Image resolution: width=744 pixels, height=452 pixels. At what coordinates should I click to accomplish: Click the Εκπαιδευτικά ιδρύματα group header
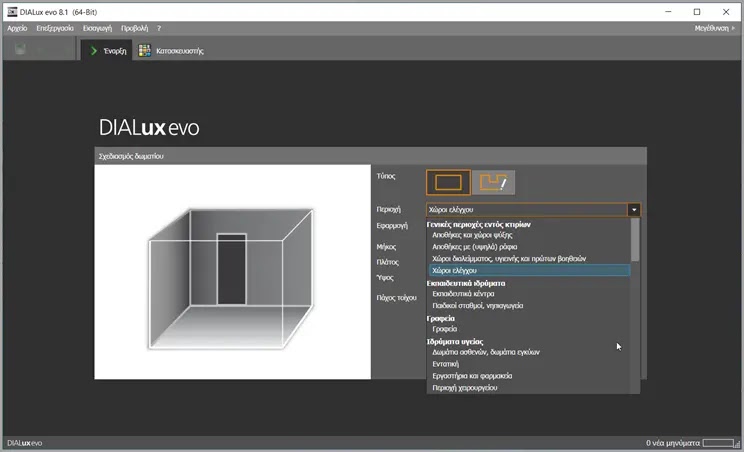(x=465, y=283)
